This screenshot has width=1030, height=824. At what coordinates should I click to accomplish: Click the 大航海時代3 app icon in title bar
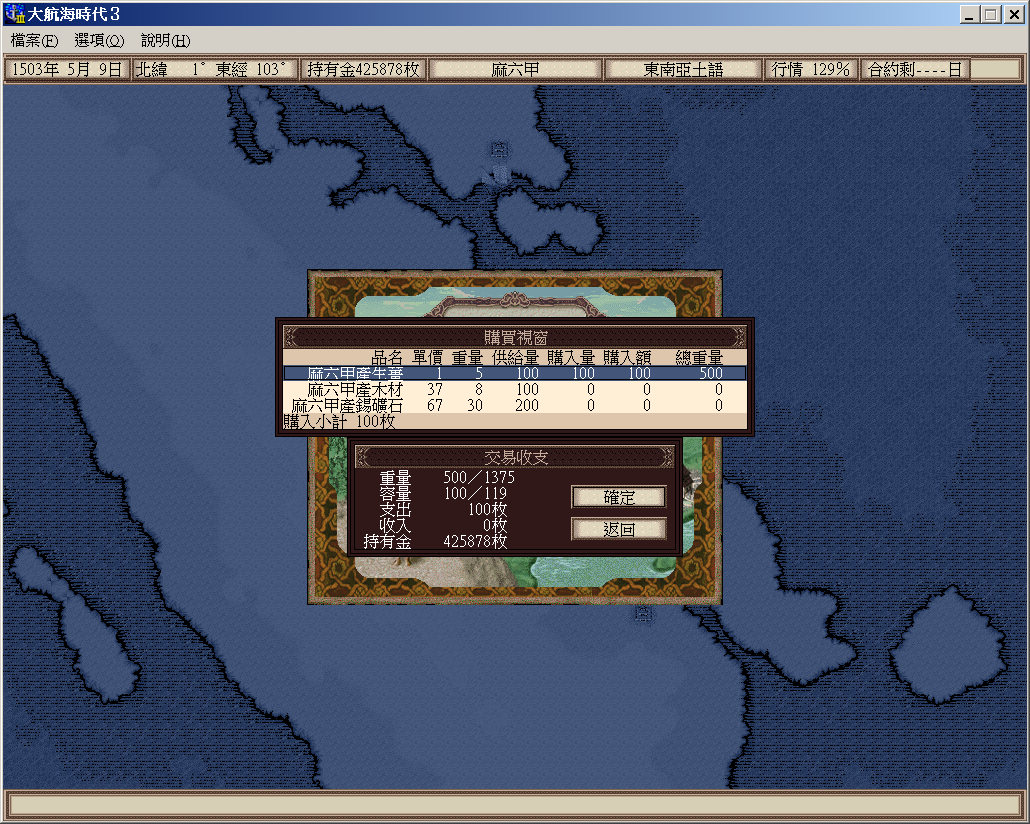15,15
